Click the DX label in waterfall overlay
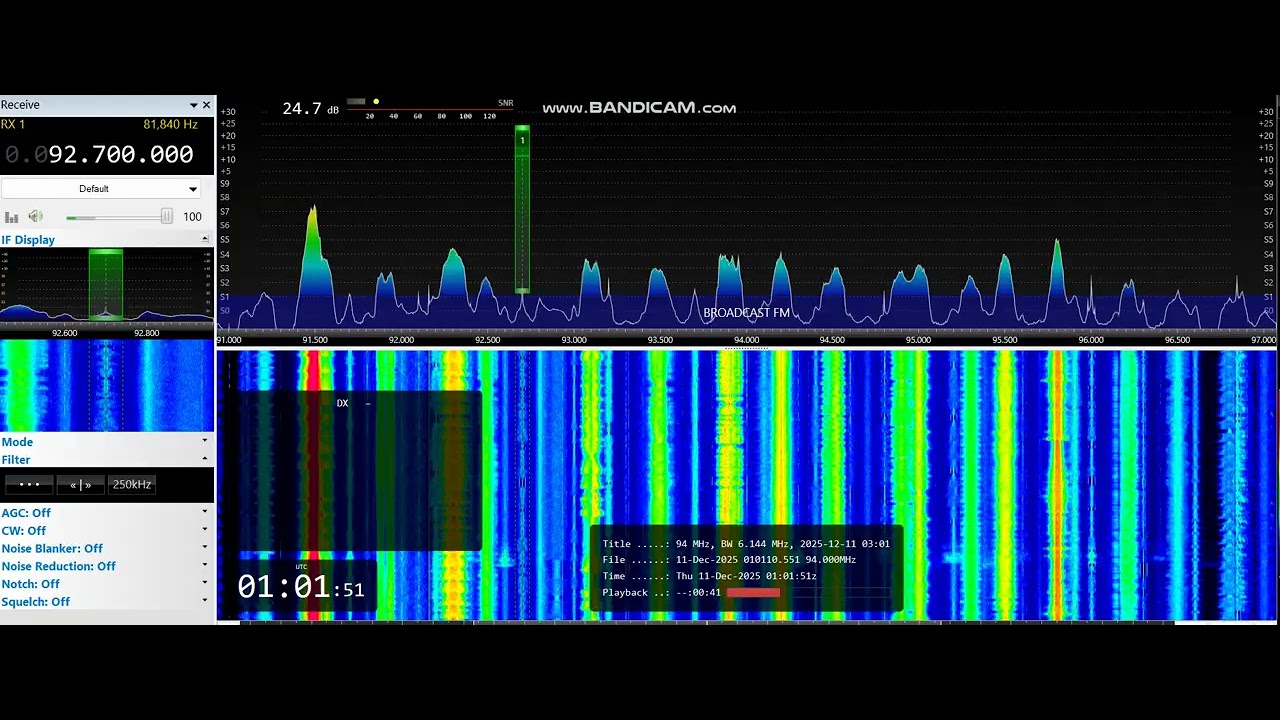The image size is (1280, 720). (x=342, y=403)
